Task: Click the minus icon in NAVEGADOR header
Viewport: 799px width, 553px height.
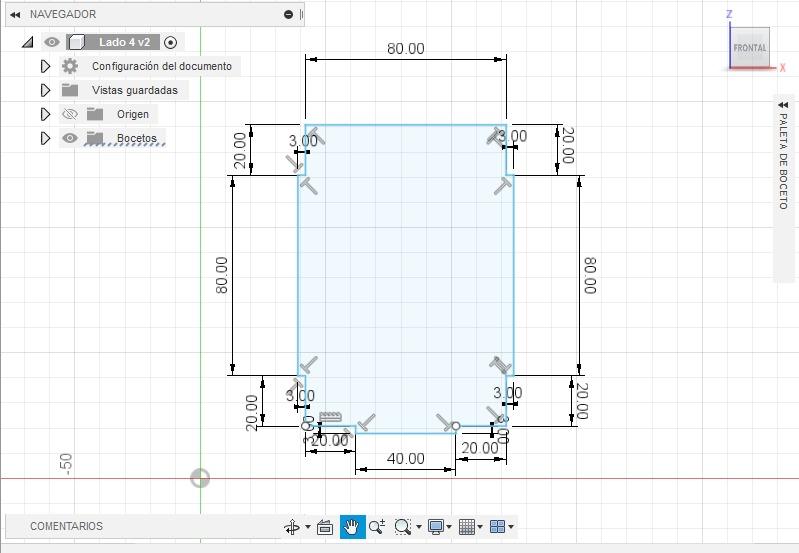Action: (x=288, y=15)
